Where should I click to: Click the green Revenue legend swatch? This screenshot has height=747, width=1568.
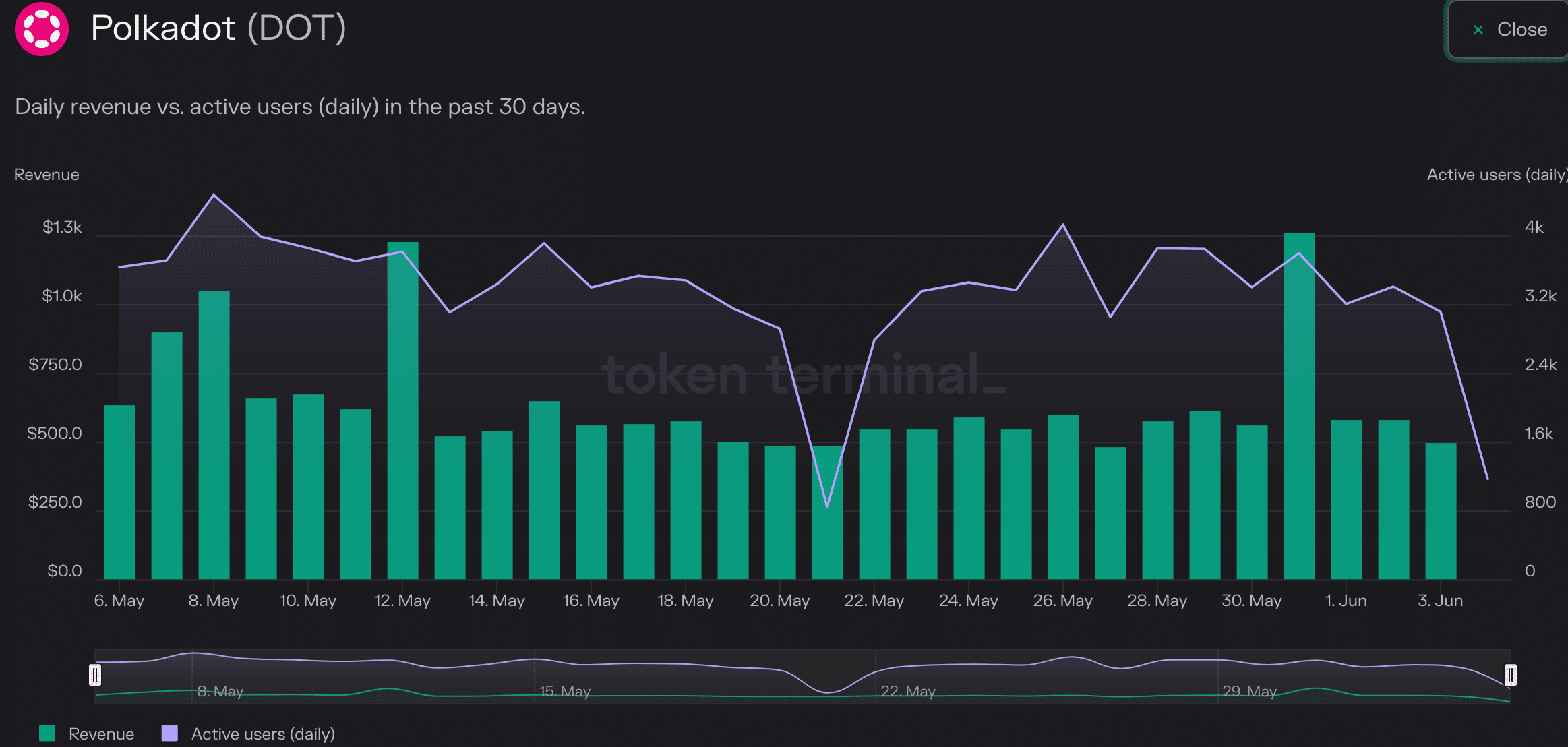coord(47,734)
